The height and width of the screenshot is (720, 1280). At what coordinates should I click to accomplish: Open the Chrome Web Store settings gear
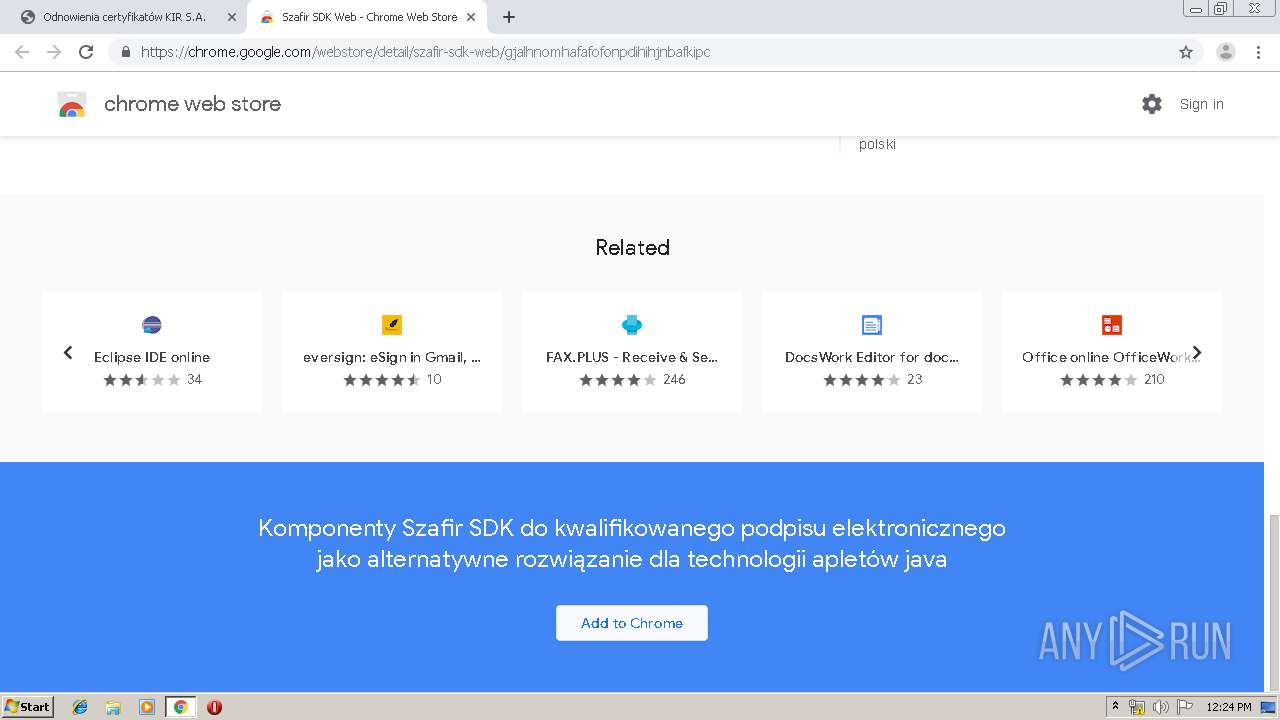[x=1152, y=104]
